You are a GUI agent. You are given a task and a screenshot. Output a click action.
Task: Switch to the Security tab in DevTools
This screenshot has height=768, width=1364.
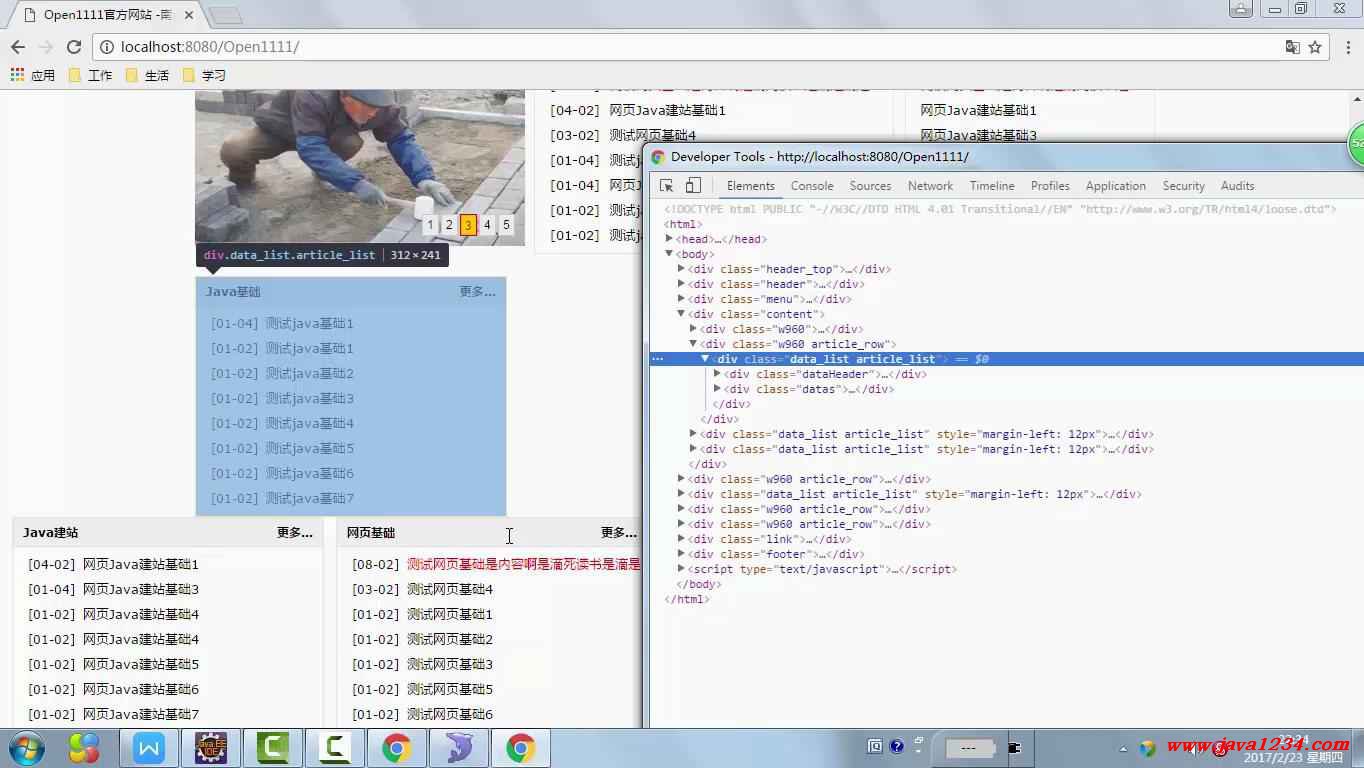tap(1184, 186)
